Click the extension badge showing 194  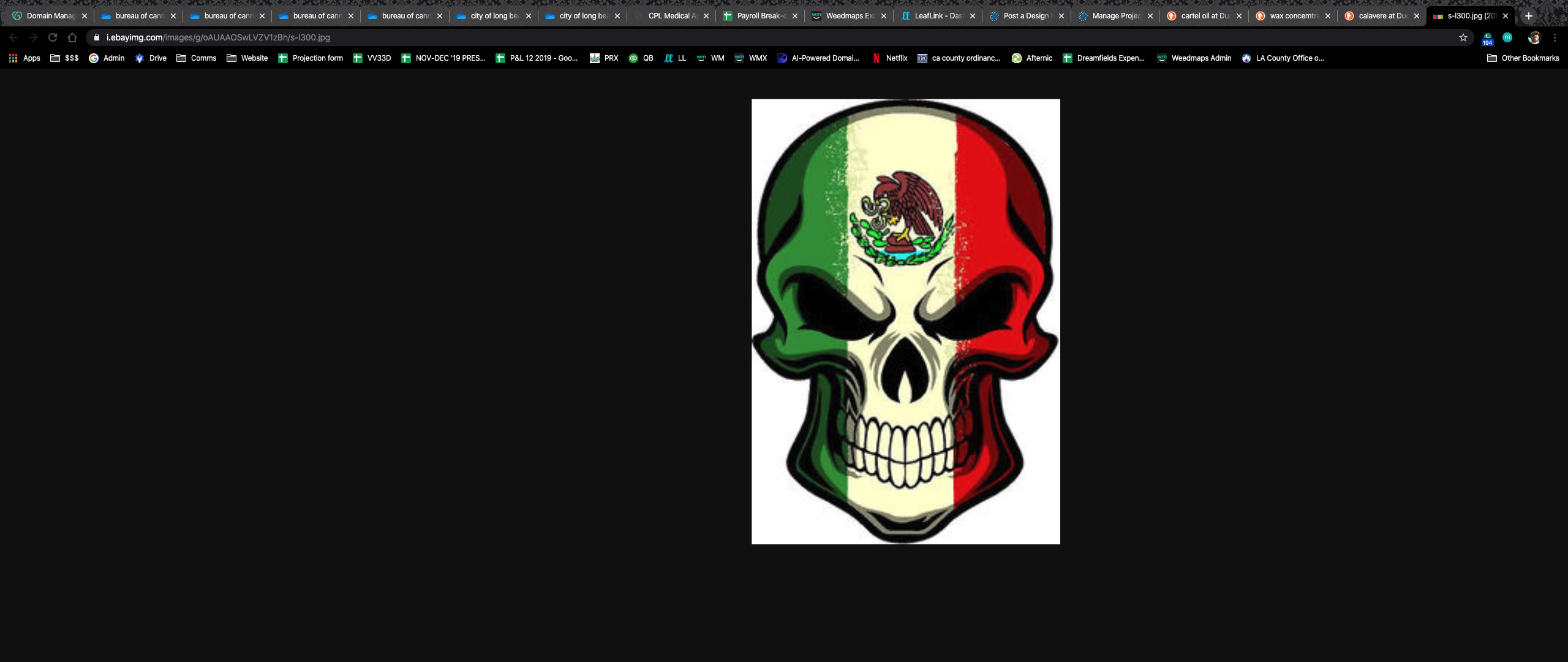click(x=1487, y=39)
